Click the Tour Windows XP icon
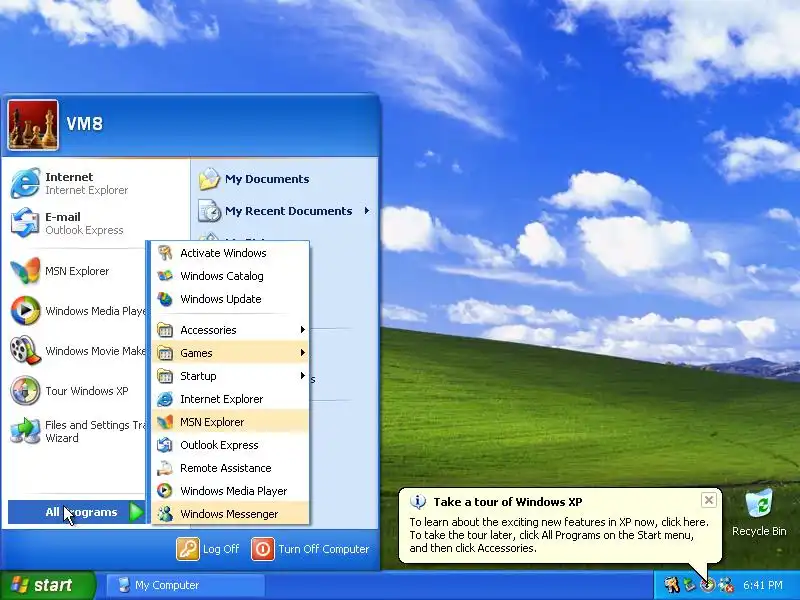 (25, 390)
